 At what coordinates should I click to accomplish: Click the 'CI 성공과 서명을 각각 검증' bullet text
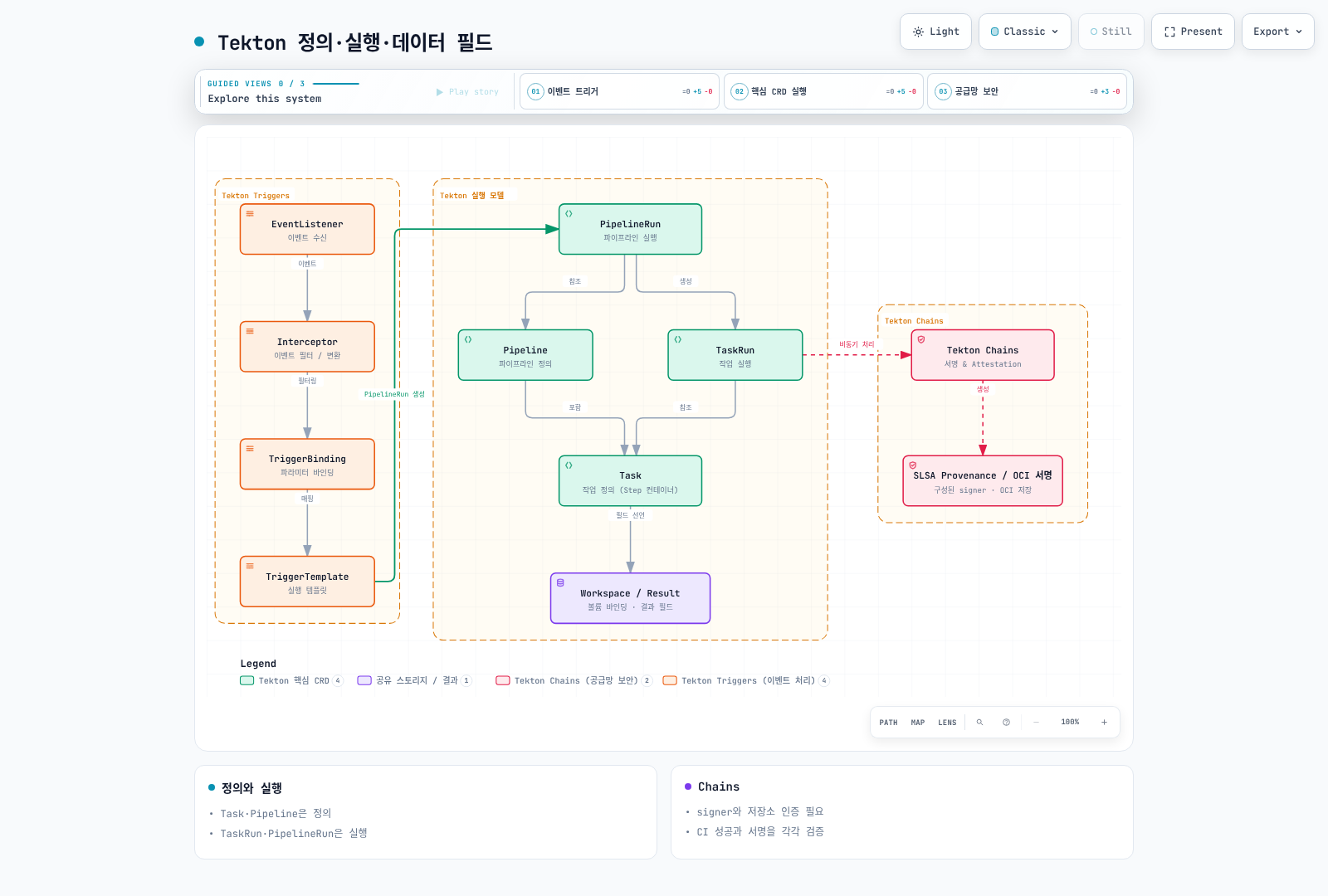(x=760, y=832)
